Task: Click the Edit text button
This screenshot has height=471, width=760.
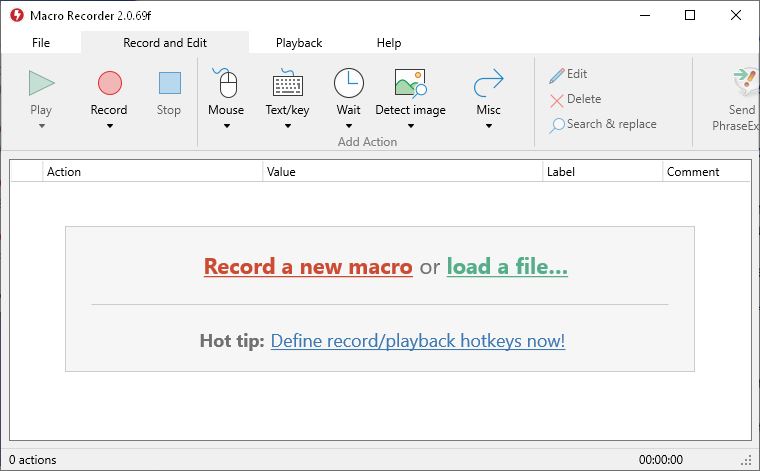Action: (577, 74)
